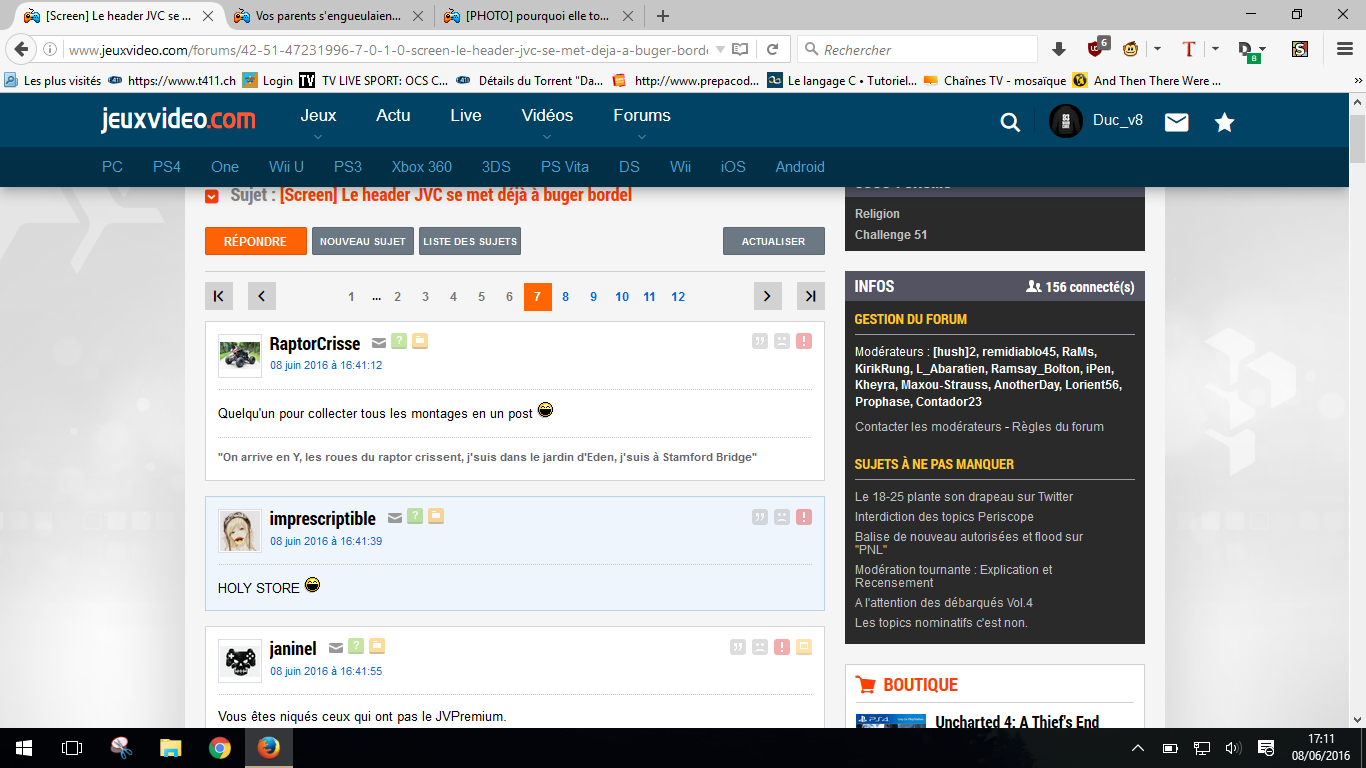This screenshot has height=768, width=1366.
Task: Open 'Contacter les modérateurs' link
Action: [x=928, y=426]
